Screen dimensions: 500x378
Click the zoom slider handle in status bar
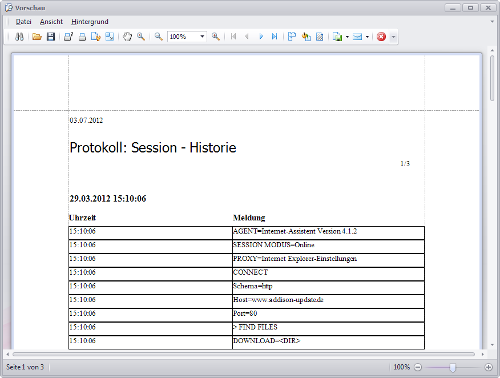click(x=452, y=367)
